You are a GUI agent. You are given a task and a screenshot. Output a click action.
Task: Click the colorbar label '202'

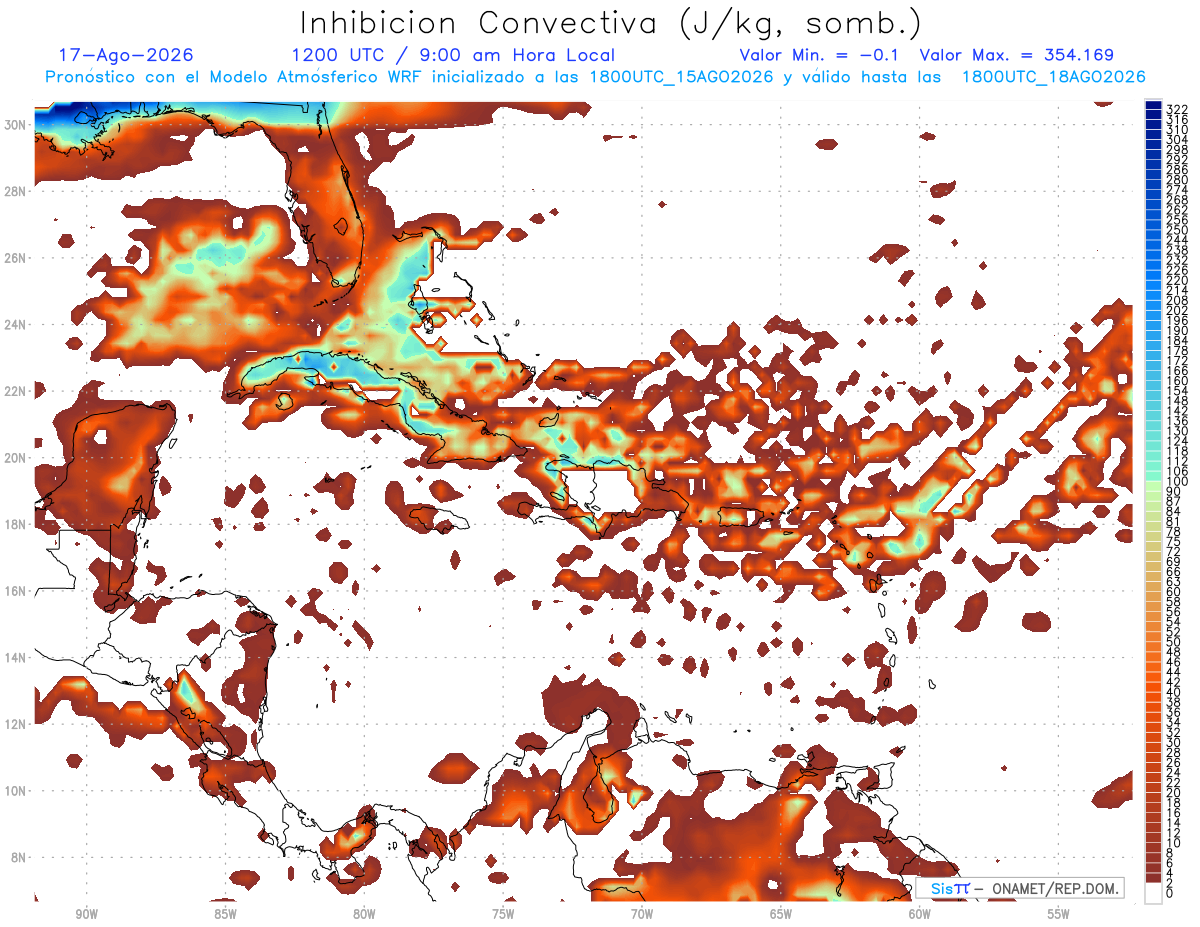point(1176,310)
